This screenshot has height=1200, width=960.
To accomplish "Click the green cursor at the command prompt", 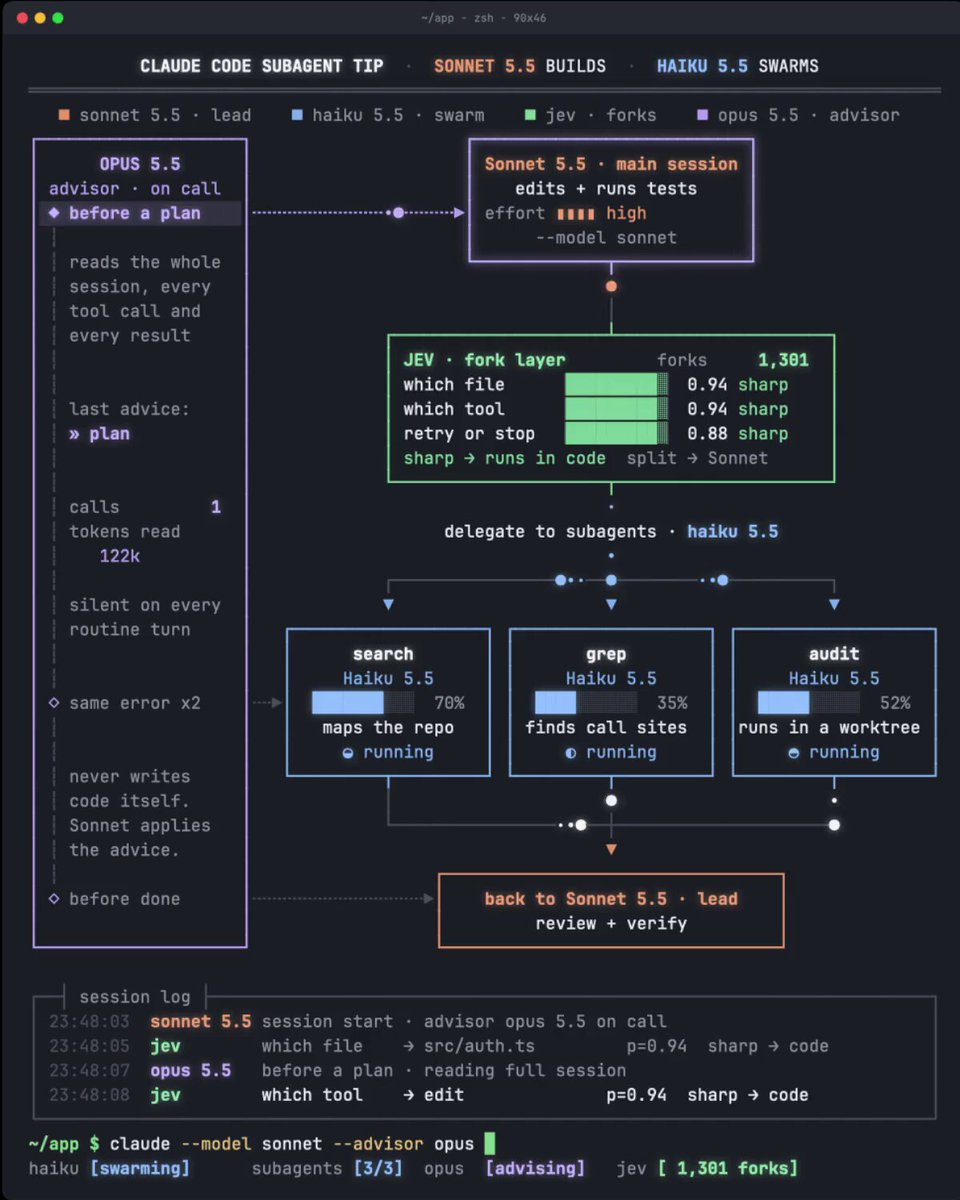I will click(490, 1143).
